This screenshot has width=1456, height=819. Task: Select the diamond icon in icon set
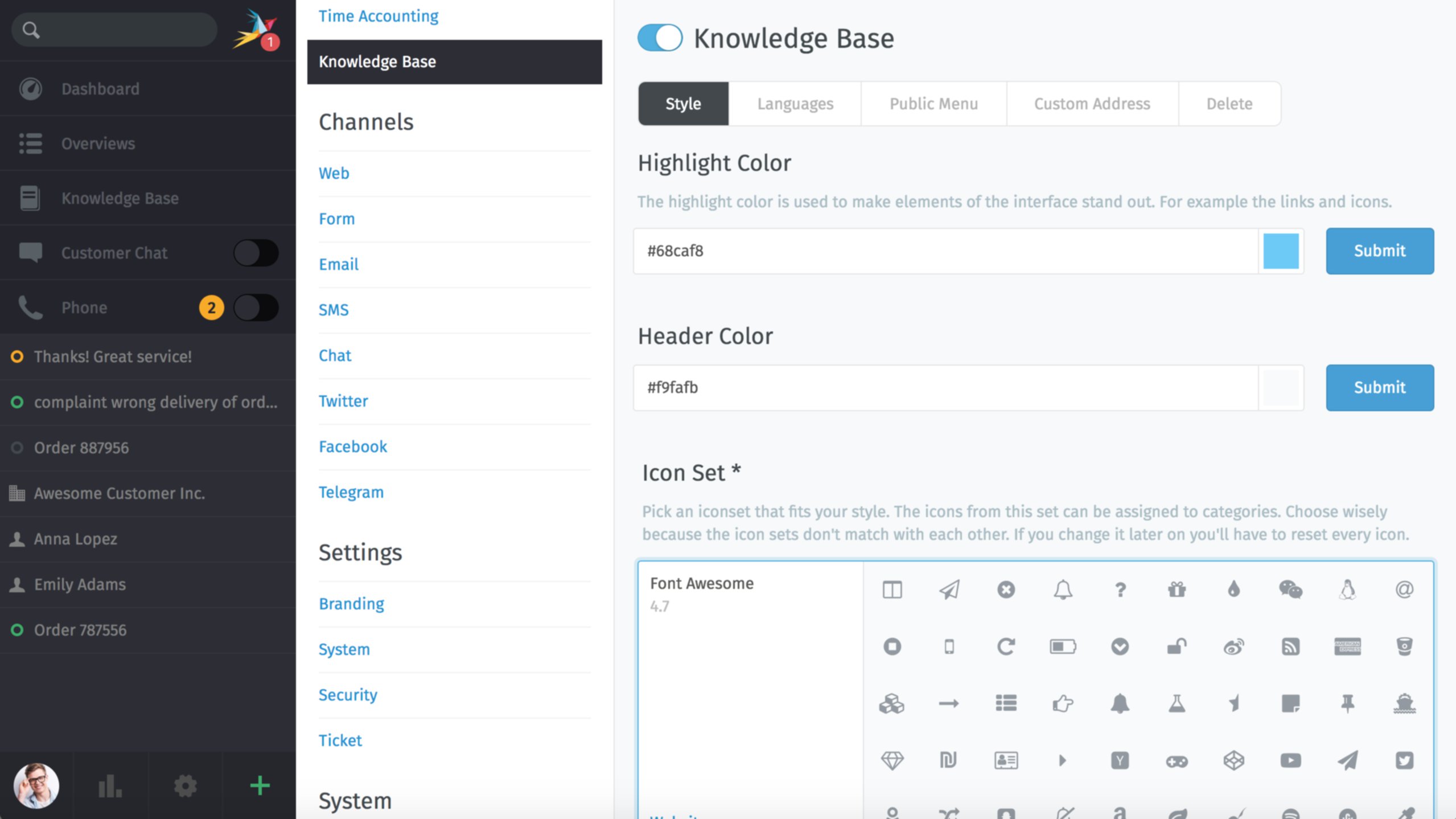(892, 760)
